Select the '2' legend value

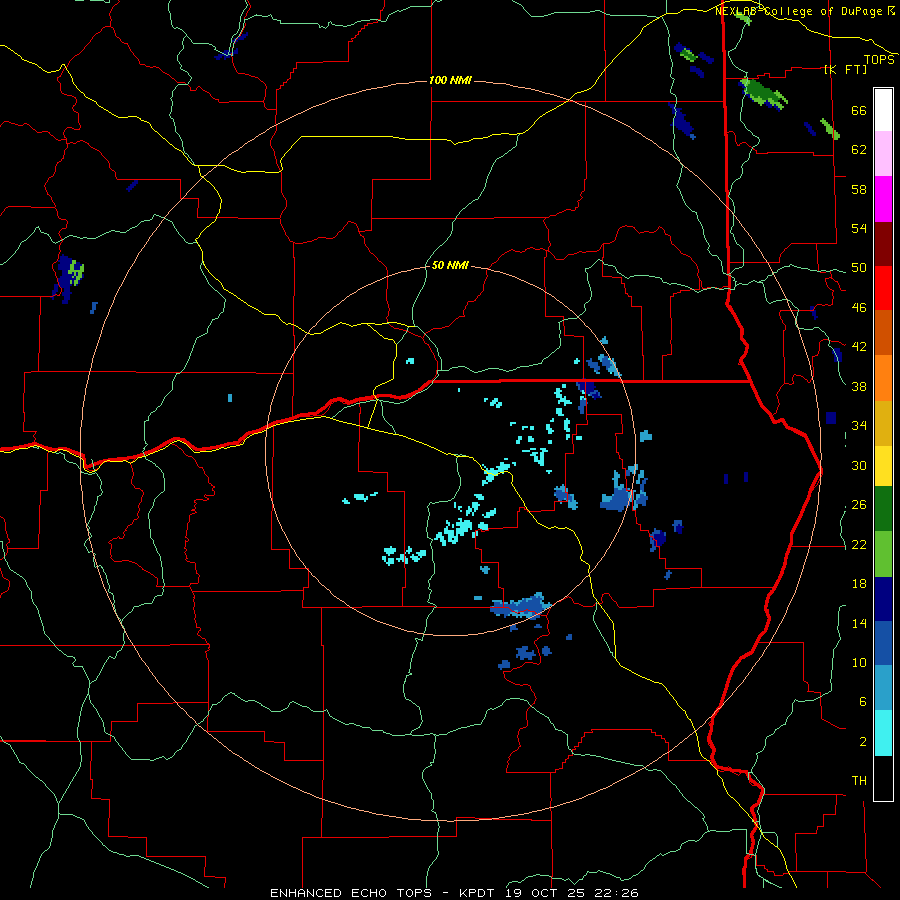click(x=863, y=742)
